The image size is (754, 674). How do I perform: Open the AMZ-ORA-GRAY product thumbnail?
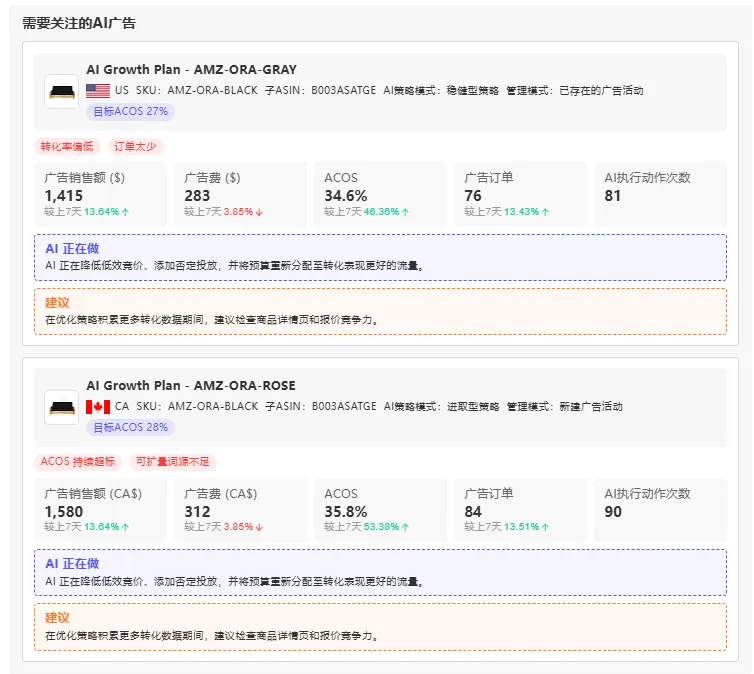[62, 91]
